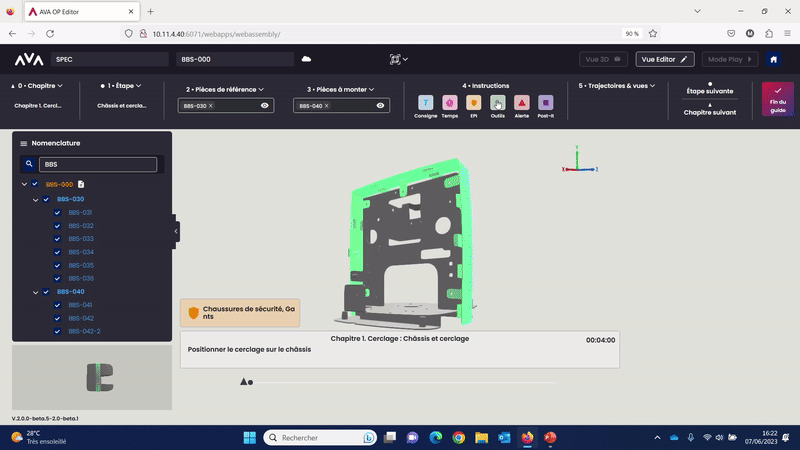Viewport: 800px width, 450px height.
Task: Remove the BBS-030 reference tag
Action: pyautogui.click(x=211, y=106)
